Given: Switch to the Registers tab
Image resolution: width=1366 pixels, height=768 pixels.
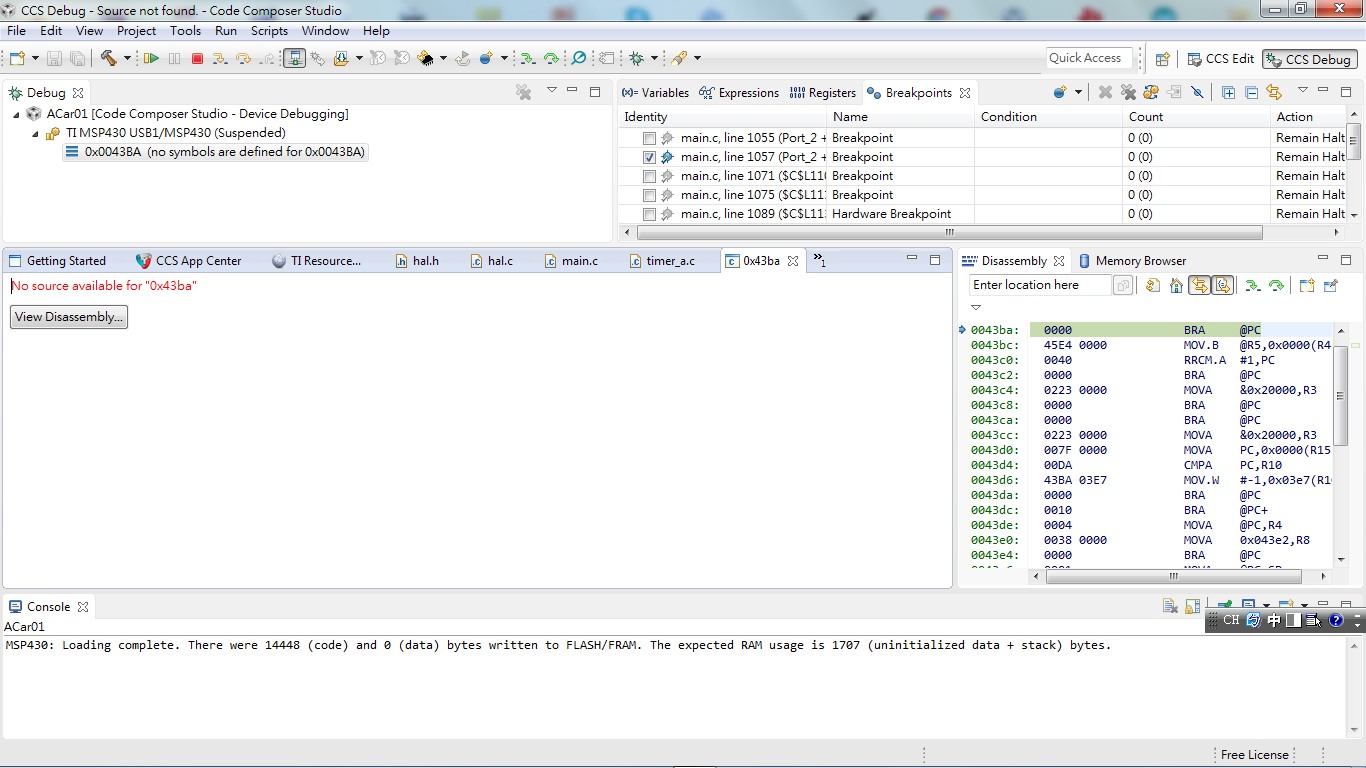Looking at the screenshot, I should [x=822, y=93].
